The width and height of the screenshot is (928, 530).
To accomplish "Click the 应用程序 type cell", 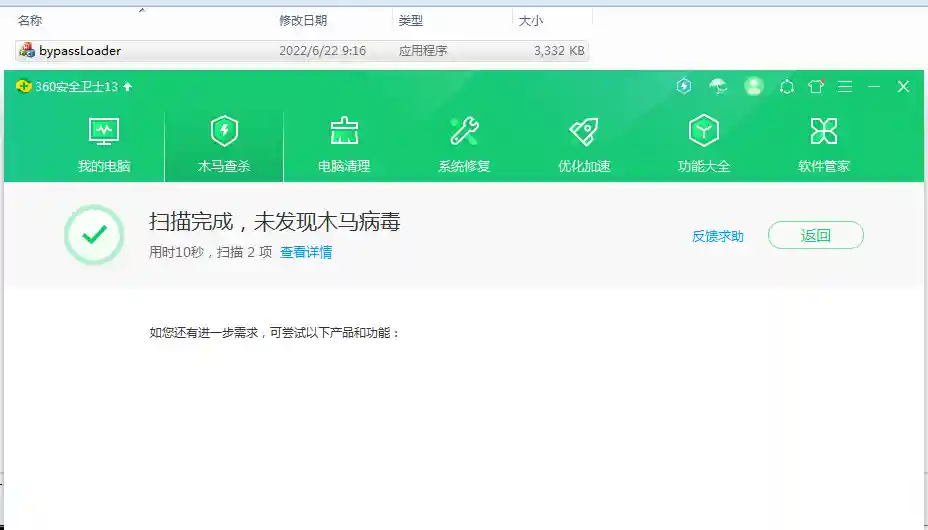I will tap(423, 51).
